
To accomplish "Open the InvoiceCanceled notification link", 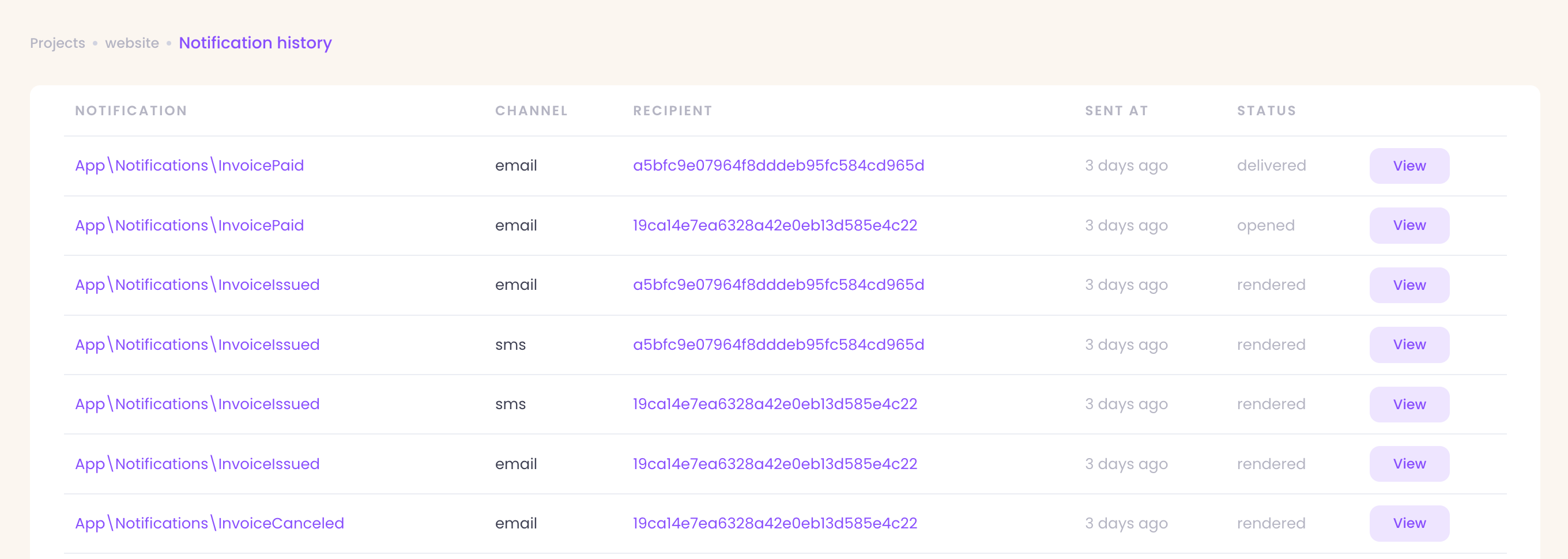I will [x=209, y=523].
